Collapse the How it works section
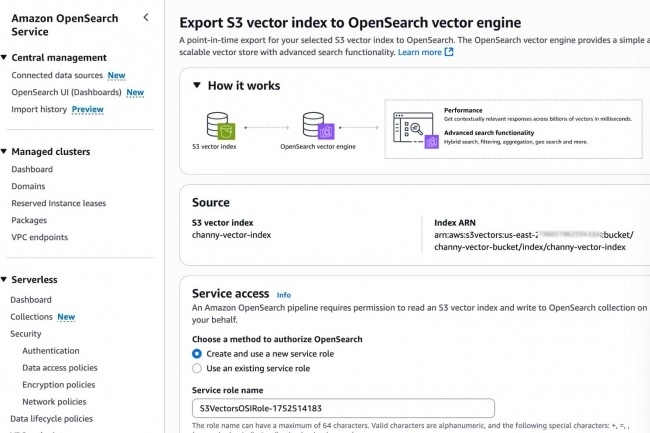The height and width of the screenshot is (433, 650). point(197,86)
